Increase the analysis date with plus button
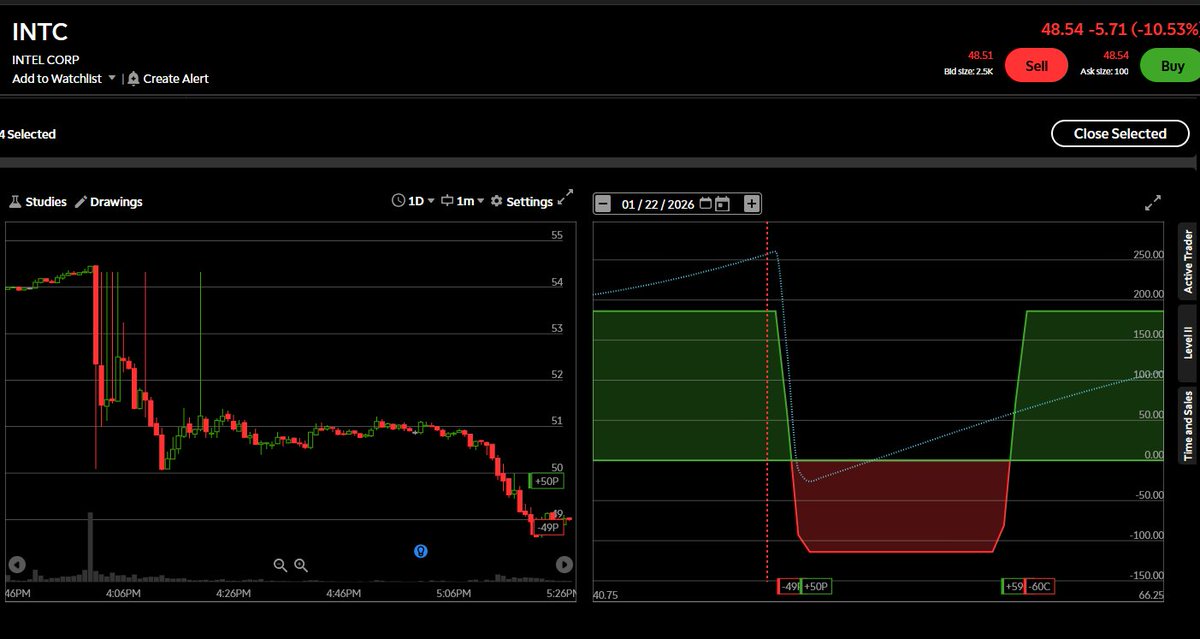 [752, 204]
